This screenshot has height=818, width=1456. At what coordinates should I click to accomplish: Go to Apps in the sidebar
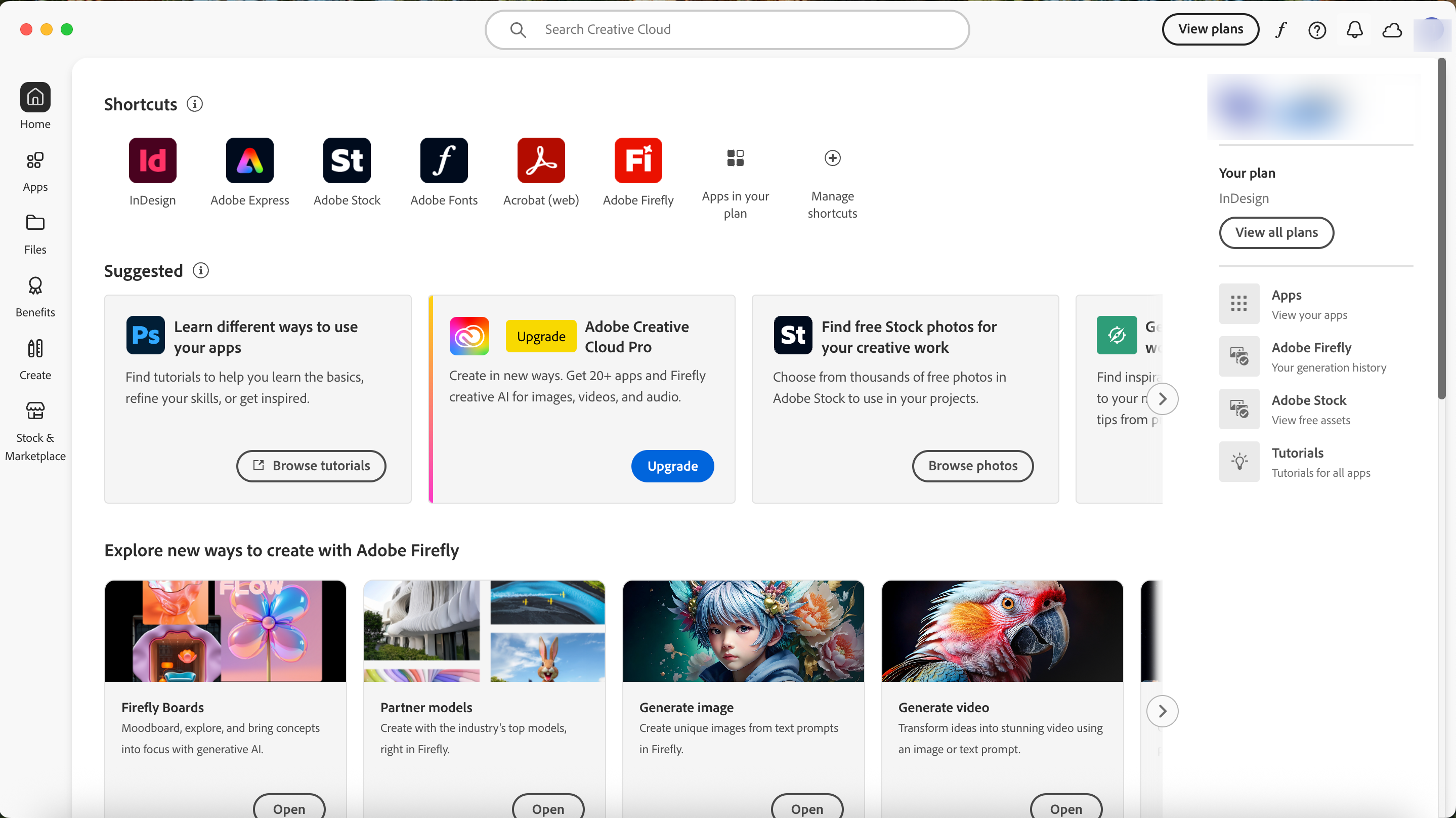35,171
